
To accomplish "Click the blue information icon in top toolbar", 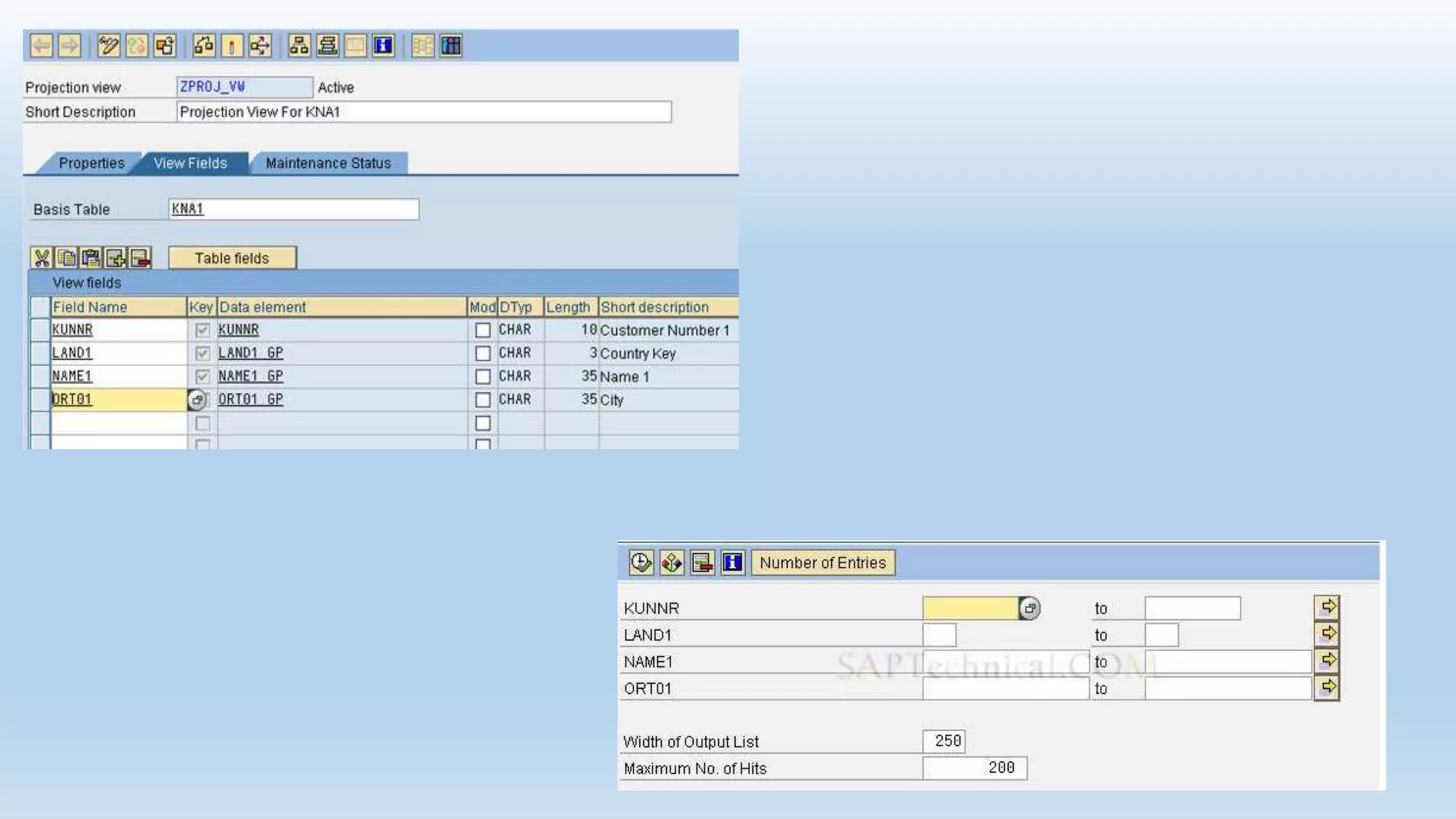I will pyautogui.click(x=383, y=46).
